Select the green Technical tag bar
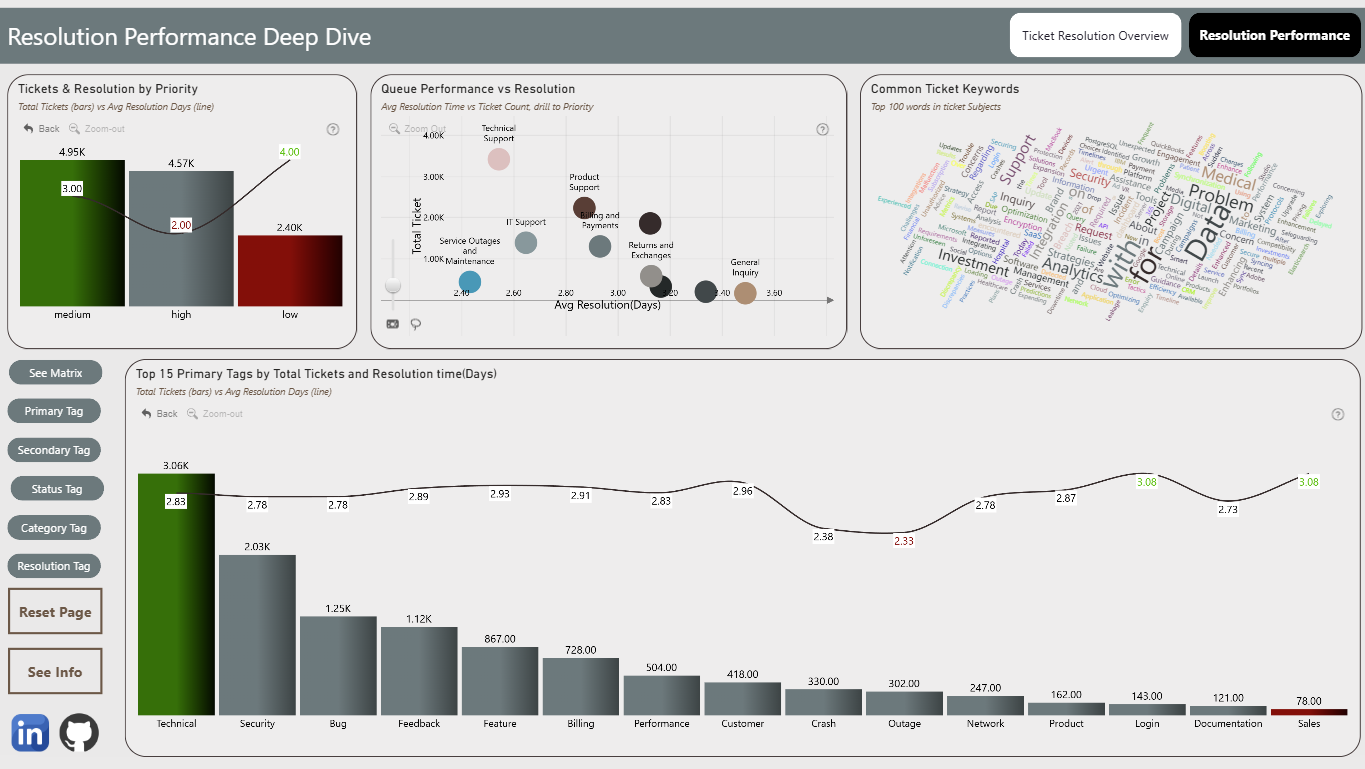Image resolution: width=1365 pixels, height=769 pixels. 177,594
